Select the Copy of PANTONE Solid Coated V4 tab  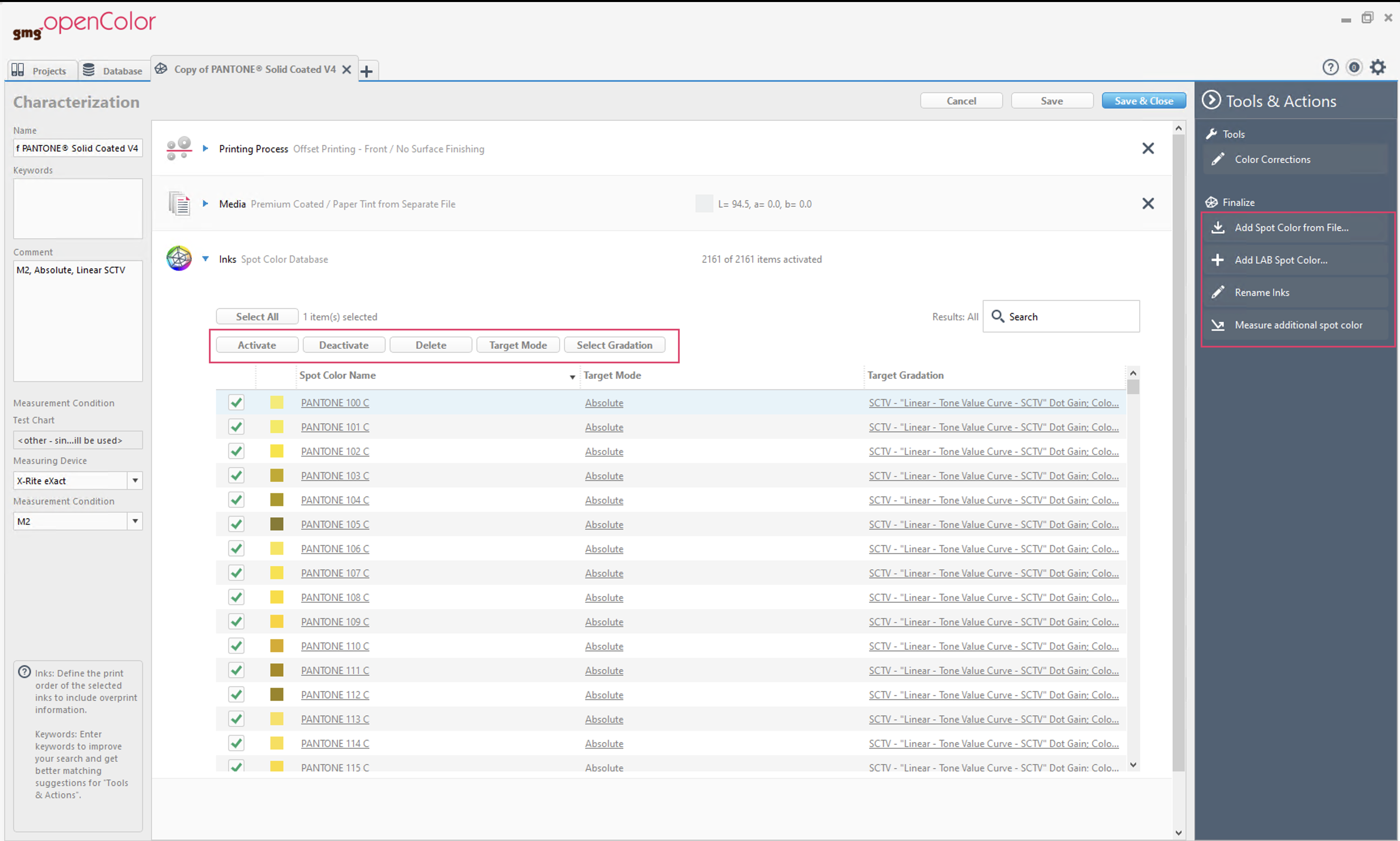coord(255,69)
